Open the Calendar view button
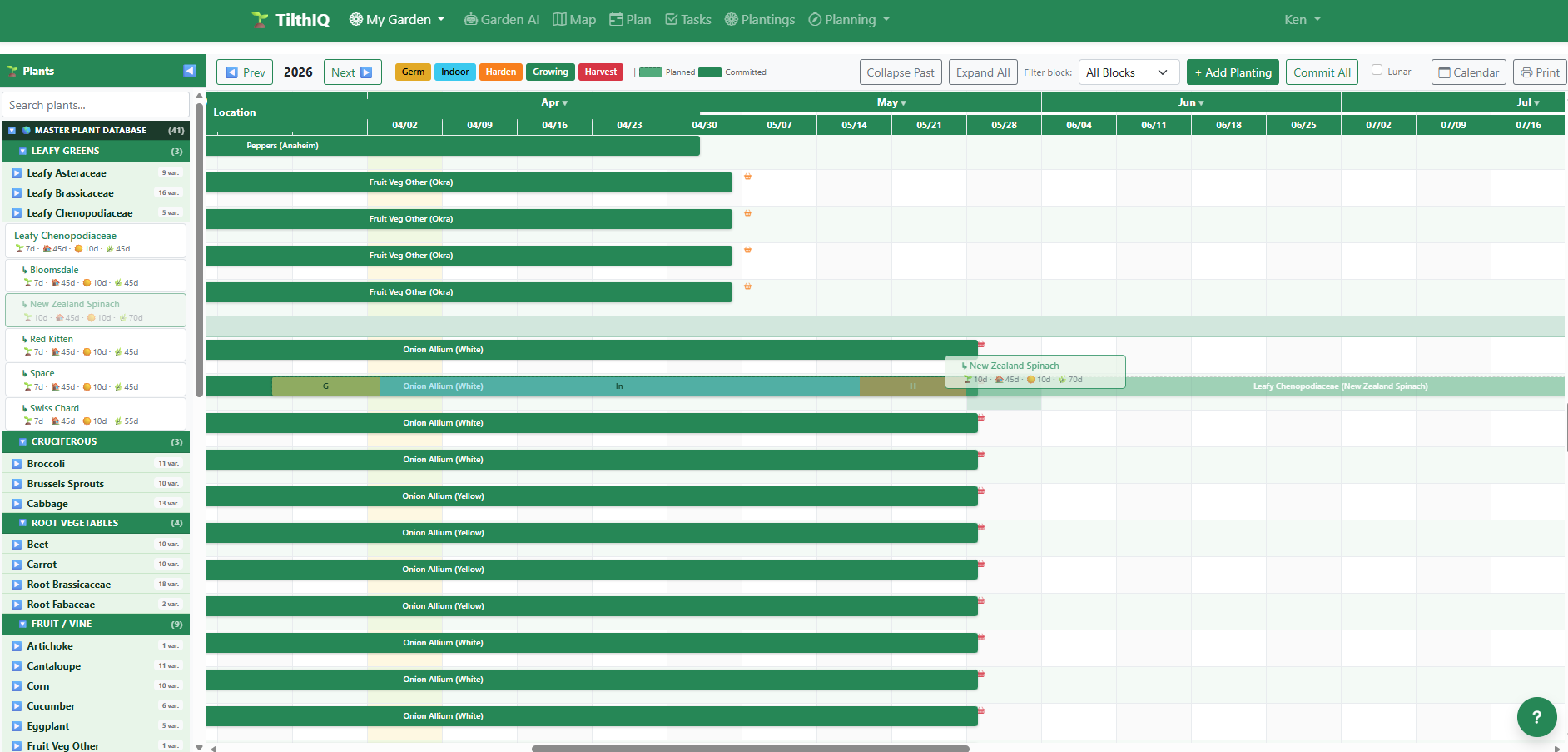The image size is (1568, 752). [x=1469, y=72]
